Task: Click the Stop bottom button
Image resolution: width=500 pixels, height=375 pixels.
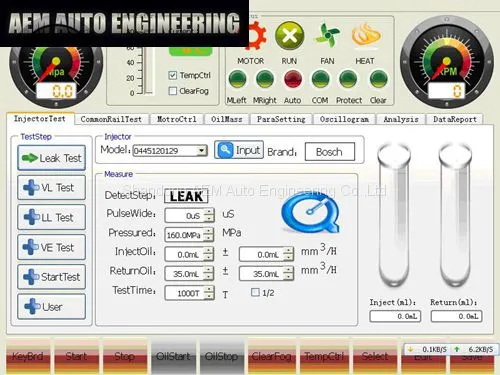Action: click(x=125, y=356)
